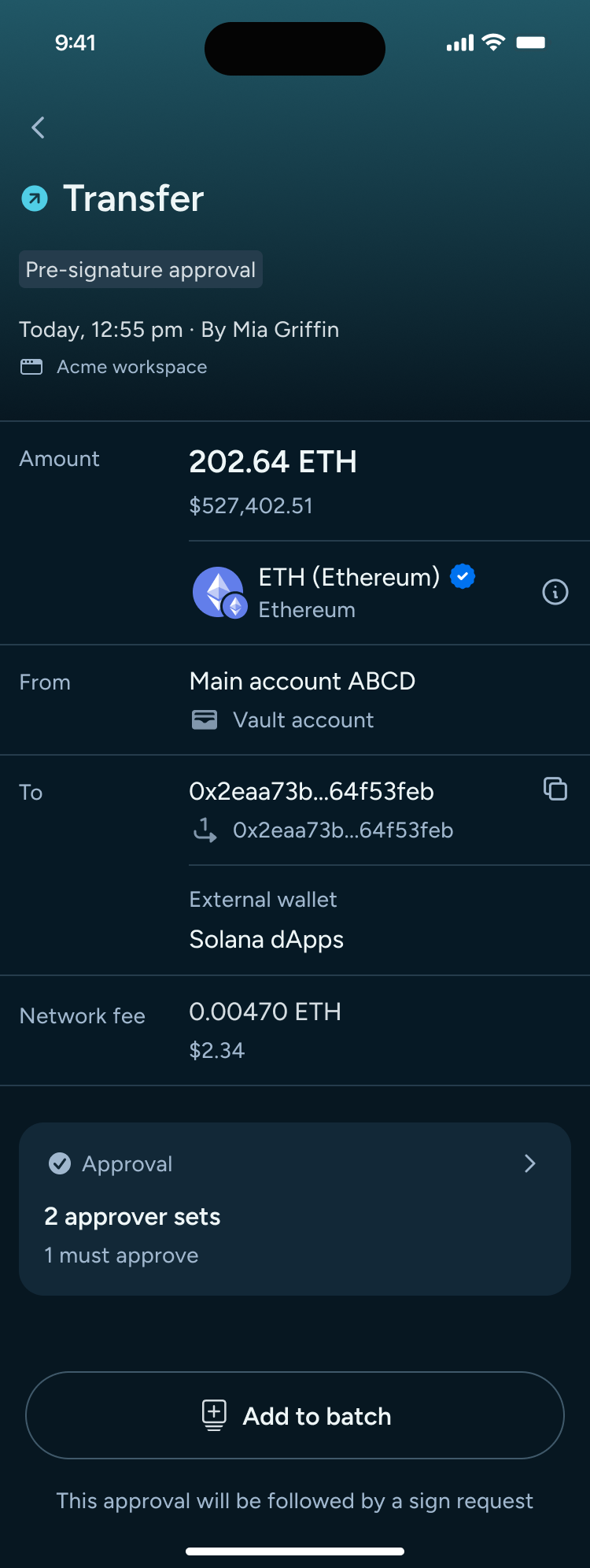The height and width of the screenshot is (1568, 590).
Task: Tap the 202.64 ETH amount
Action: 273,462
